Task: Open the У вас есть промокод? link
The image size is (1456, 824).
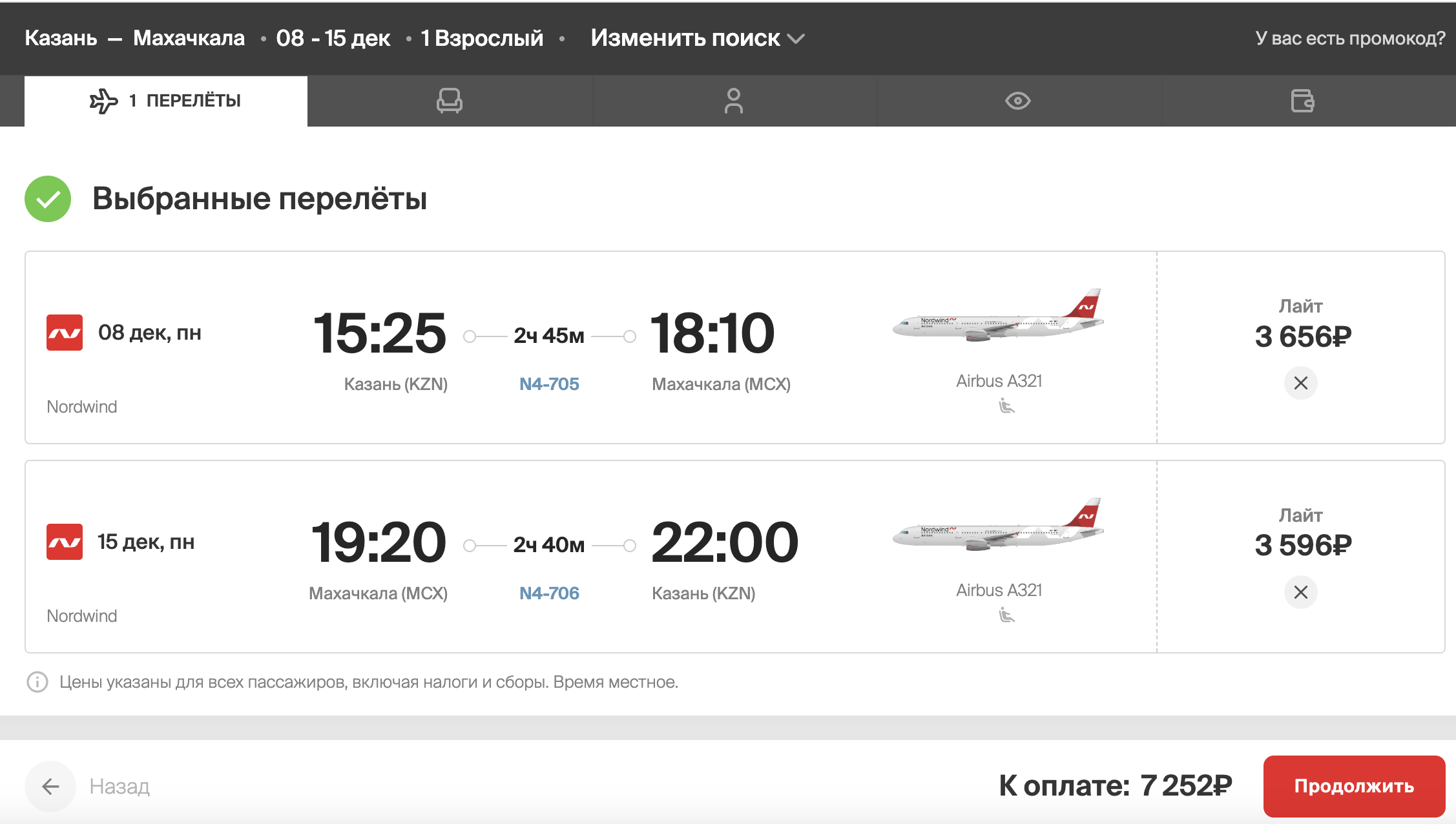Action: (x=1350, y=38)
